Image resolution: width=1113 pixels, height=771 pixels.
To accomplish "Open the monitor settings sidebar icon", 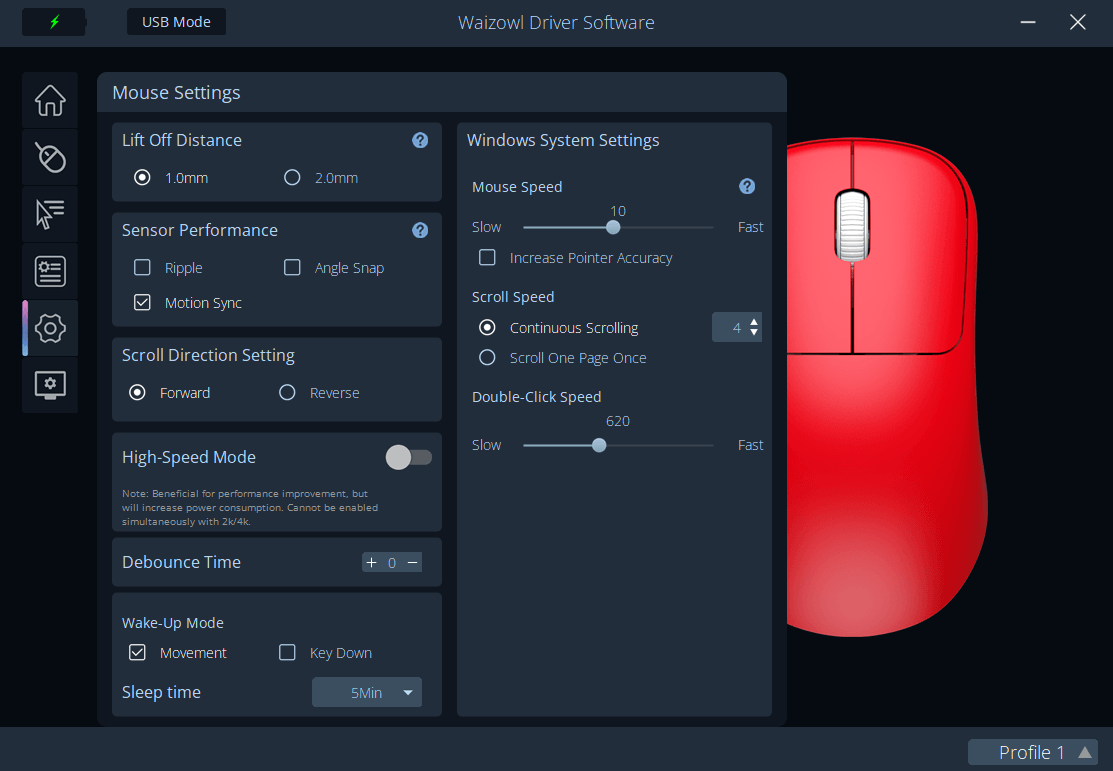I will [x=50, y=385].
